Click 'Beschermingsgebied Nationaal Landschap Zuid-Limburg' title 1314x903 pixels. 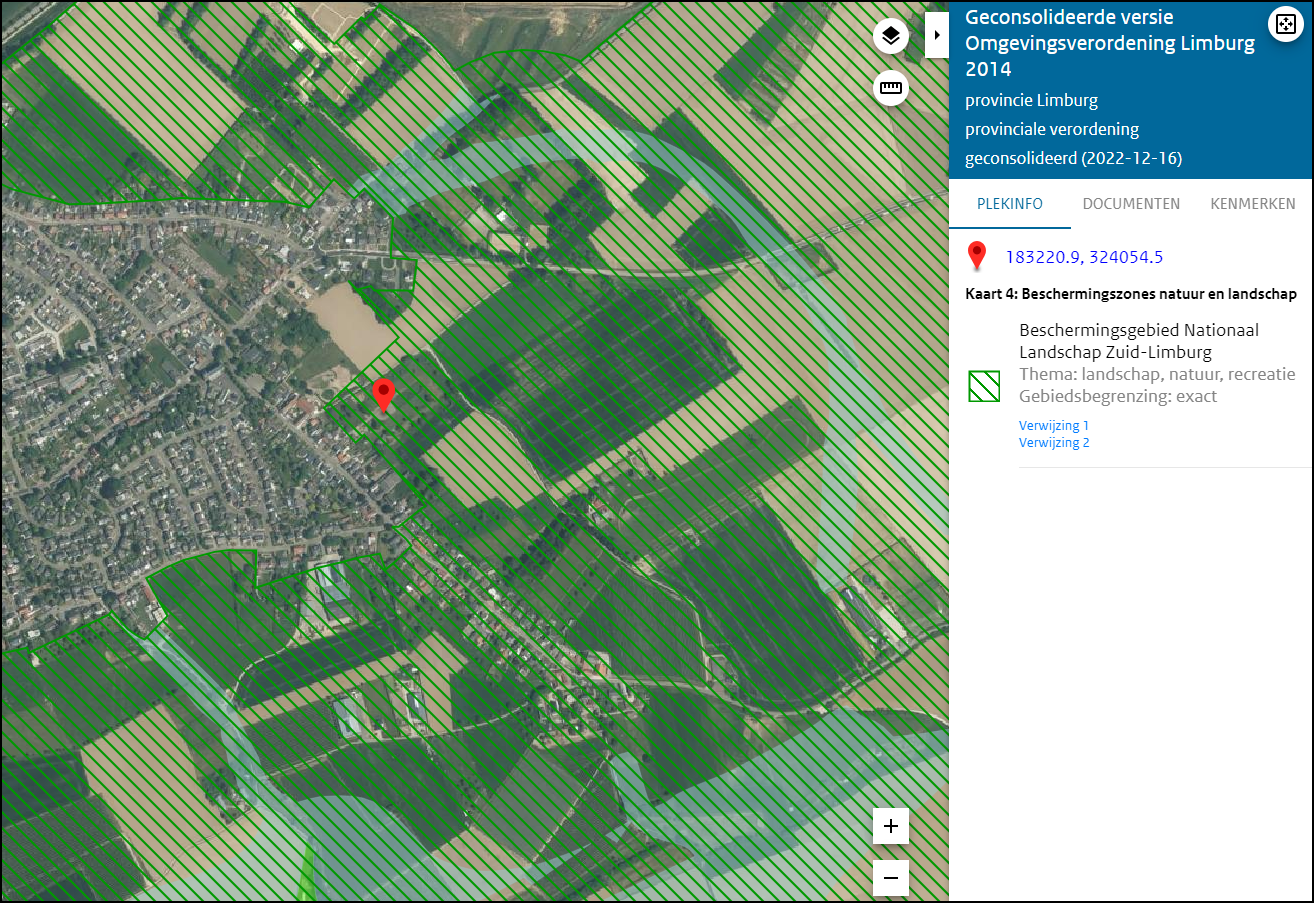coord(1139,341)
